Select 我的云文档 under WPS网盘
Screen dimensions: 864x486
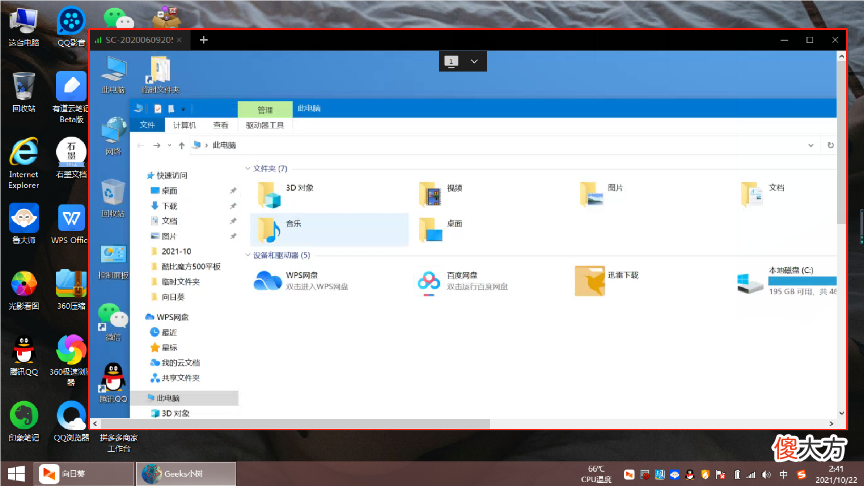click(175, 363)
